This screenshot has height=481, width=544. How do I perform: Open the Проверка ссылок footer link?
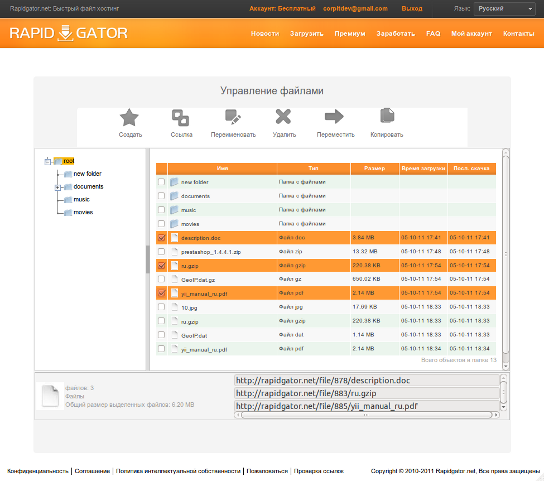pyautogui.click(x=318, y=471)
